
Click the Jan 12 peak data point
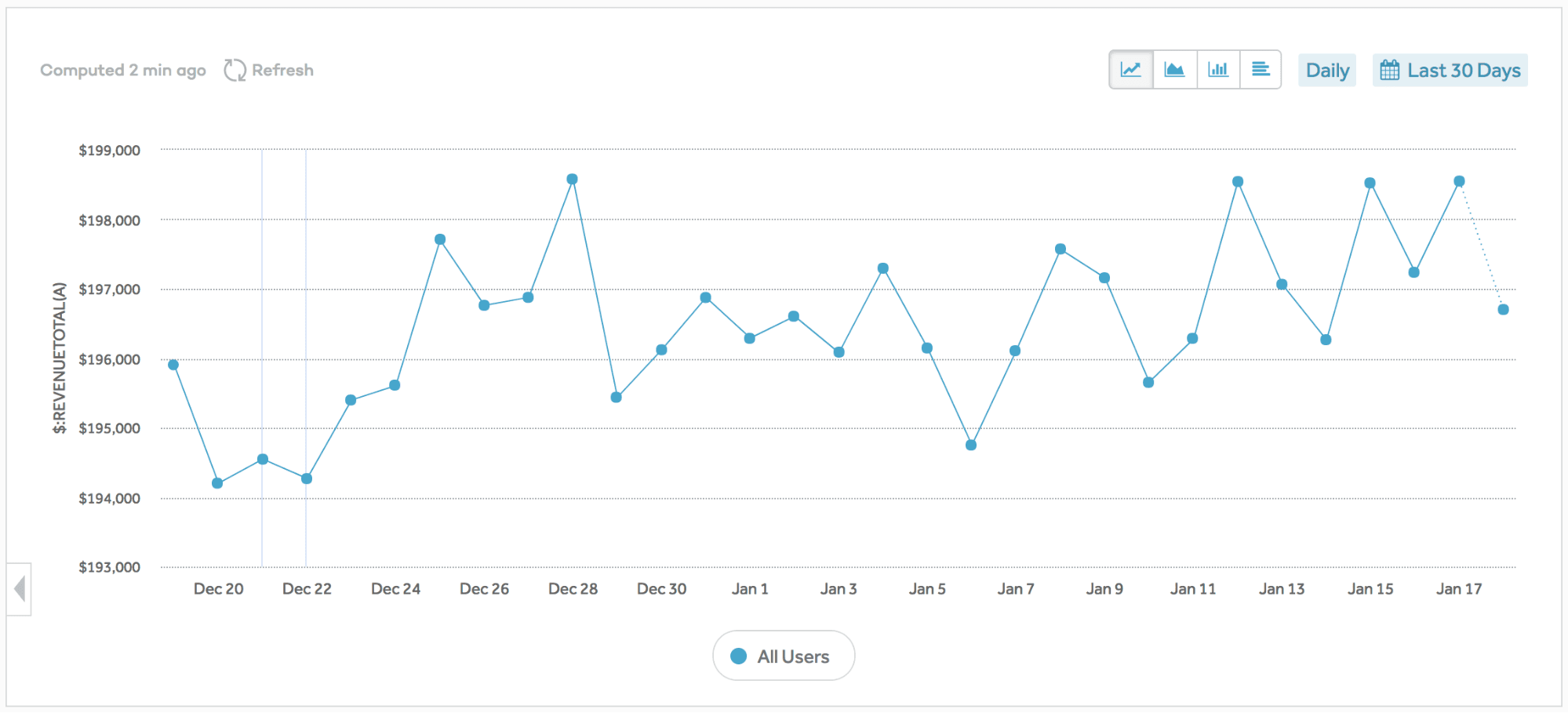[x=1238, y=182]
